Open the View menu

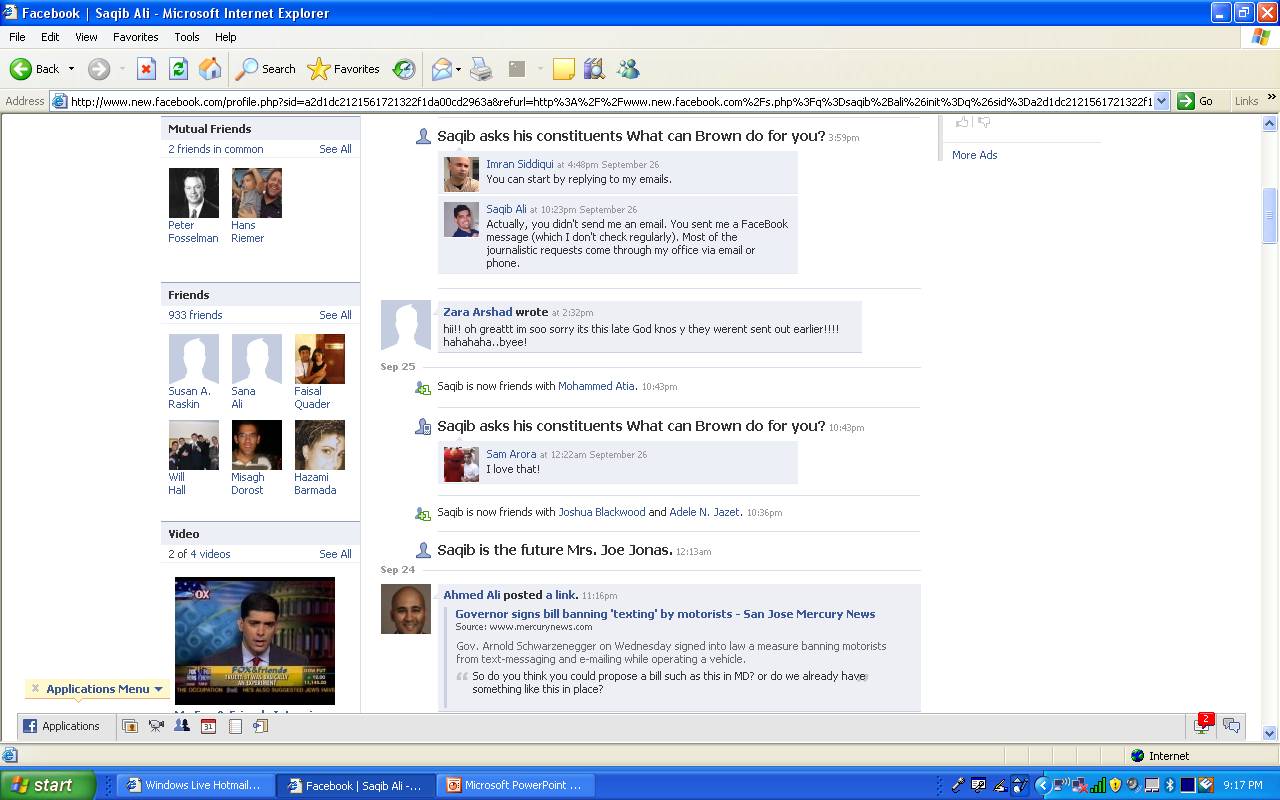point(86,37)
